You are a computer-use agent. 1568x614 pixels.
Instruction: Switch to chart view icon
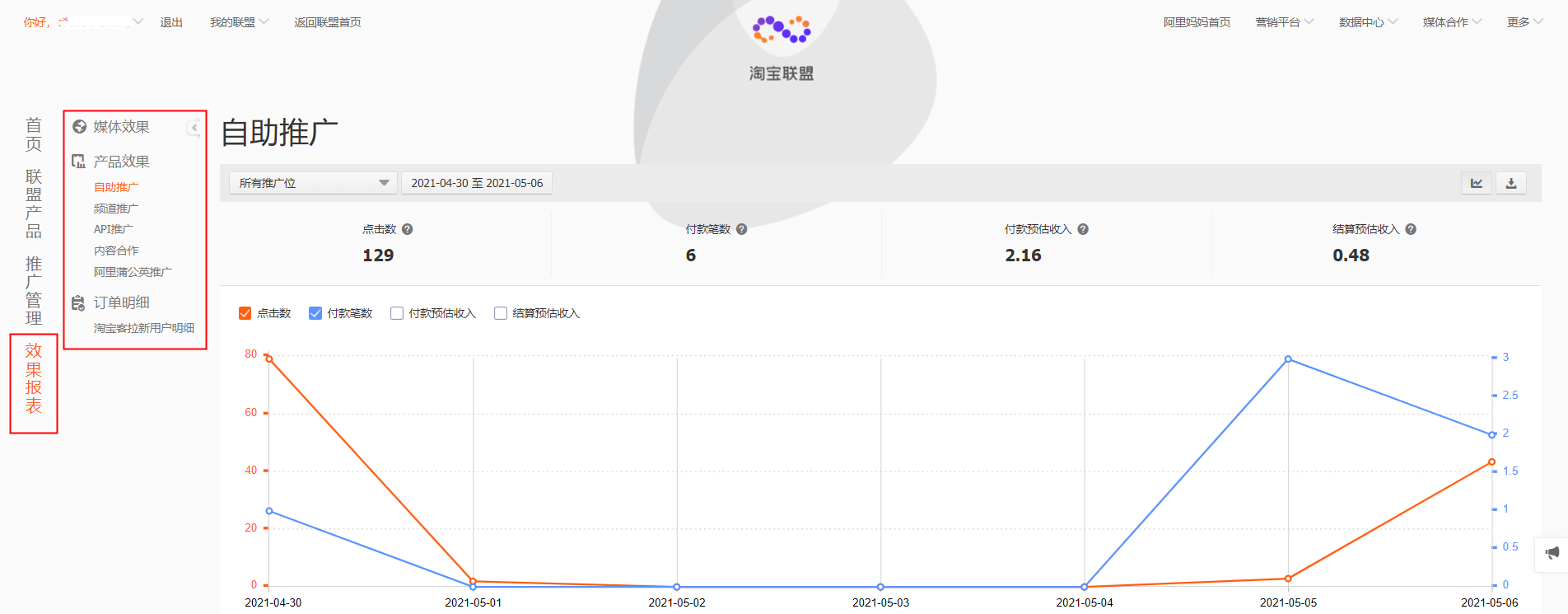coord(1477,183)
